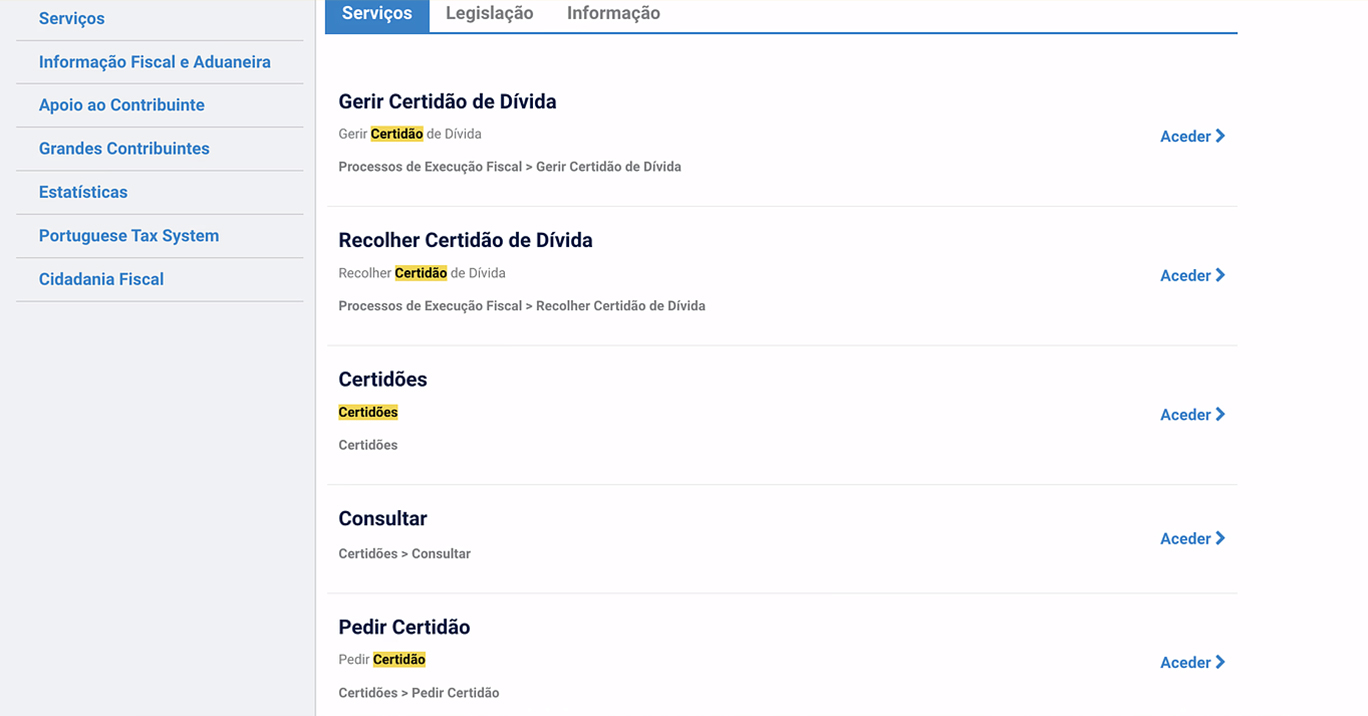The width and height of the screenshot is (1368, 716).
Task: Go to Cidadania Fiscal
Action: click(x=101, y=280)
